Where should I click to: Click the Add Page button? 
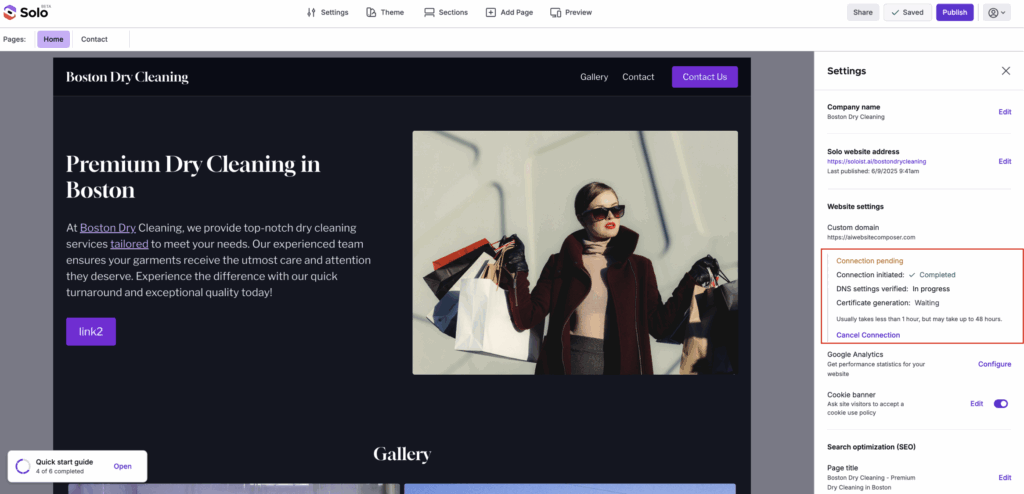[510, 12]
